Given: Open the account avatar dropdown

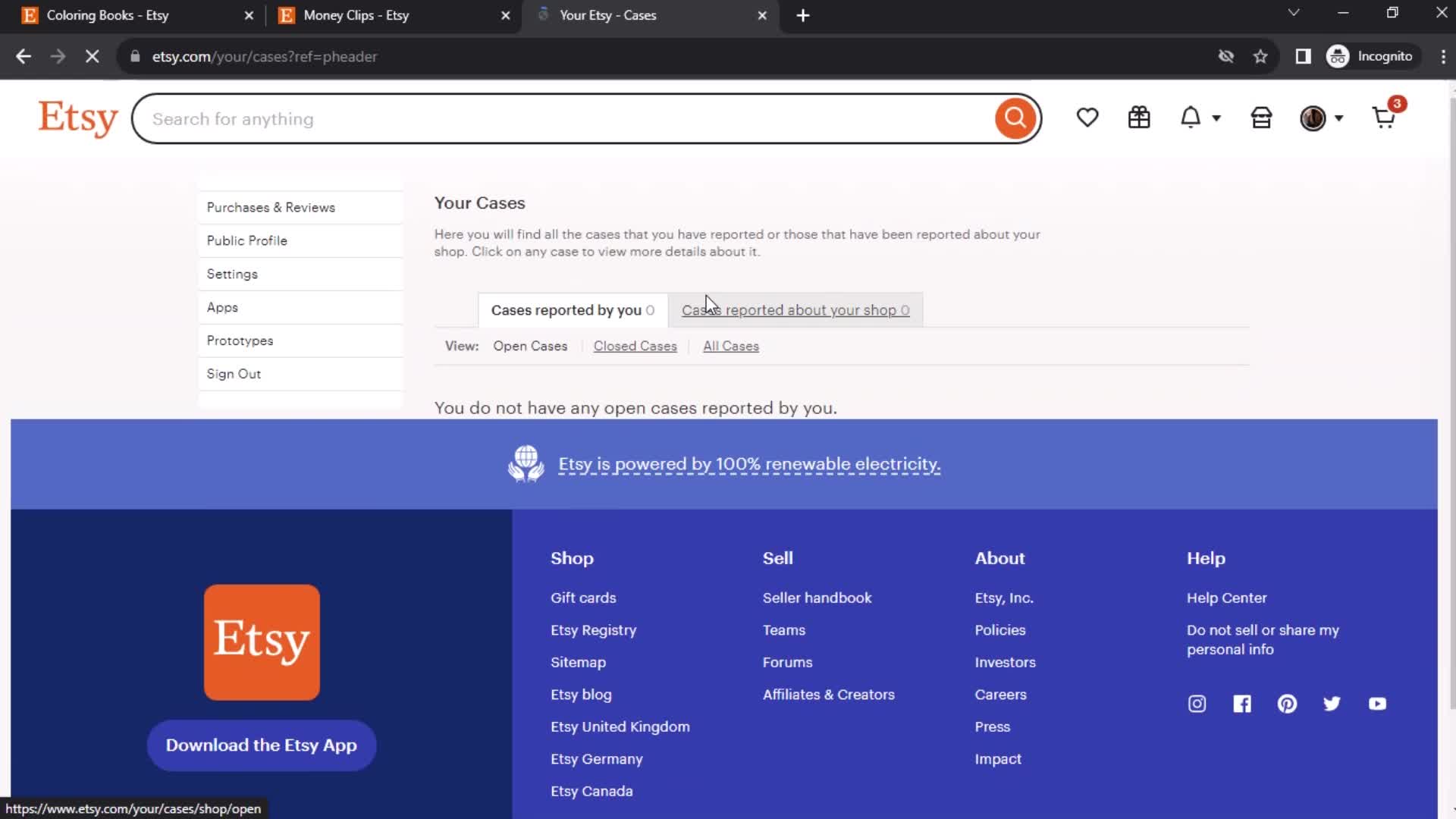Looking at the screenshot, I should click(1321, 118).
